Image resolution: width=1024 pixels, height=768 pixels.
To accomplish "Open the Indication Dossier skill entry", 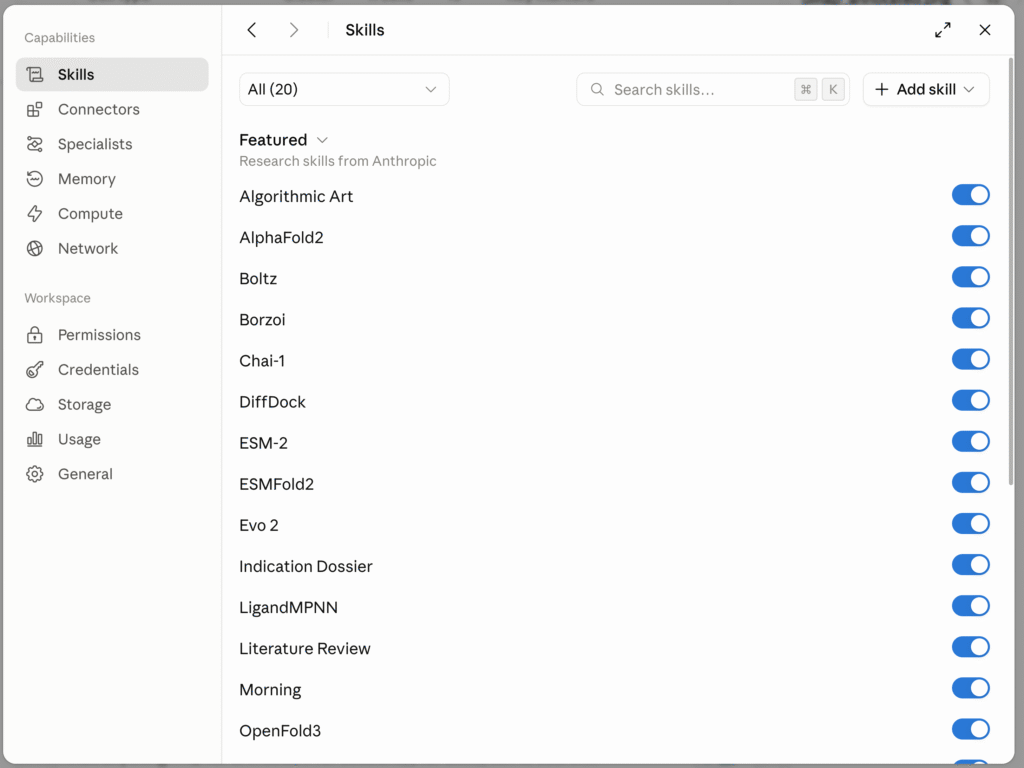I will tap(306, 566).
